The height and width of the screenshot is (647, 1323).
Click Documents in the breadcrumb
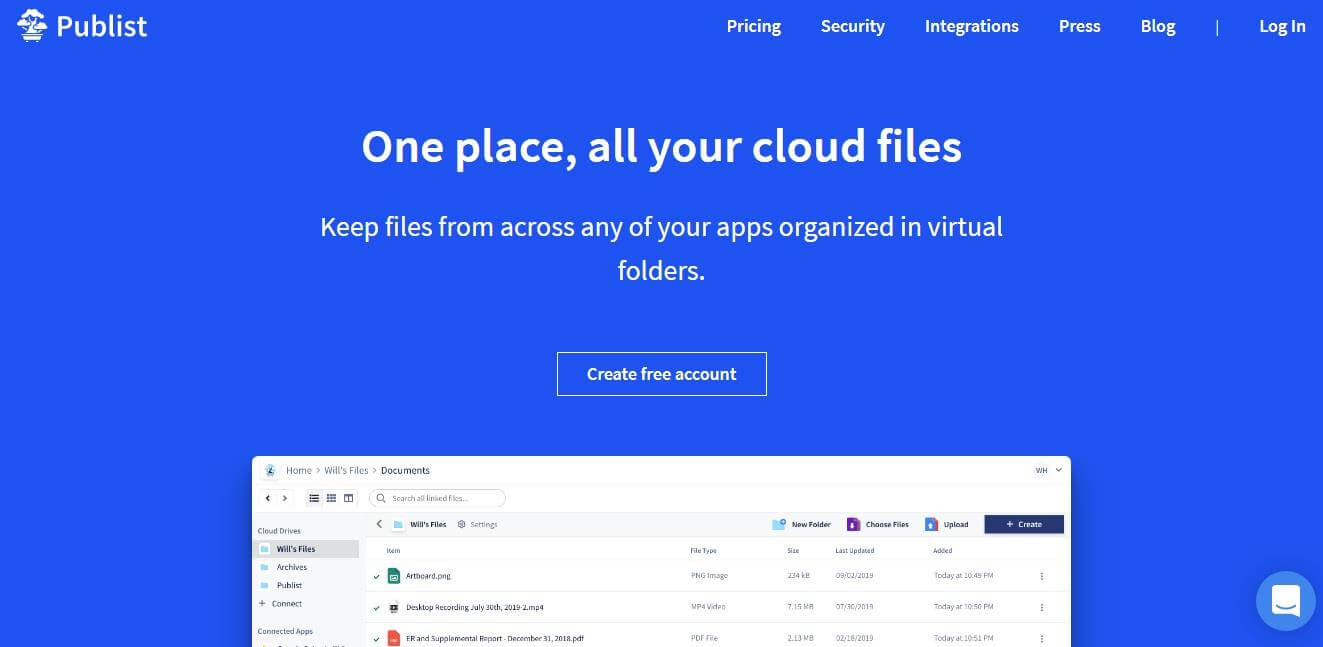click(x=405, y=470)
